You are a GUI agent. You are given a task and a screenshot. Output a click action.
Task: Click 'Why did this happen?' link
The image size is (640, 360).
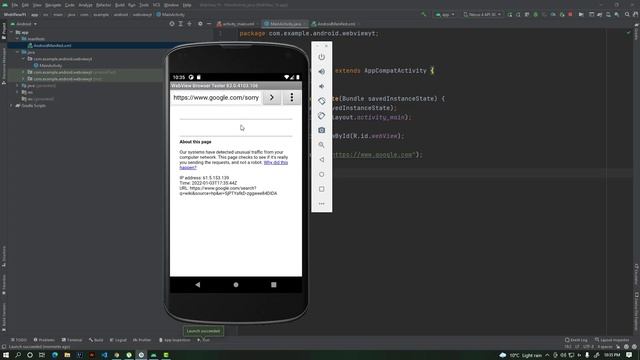(233, 165)
